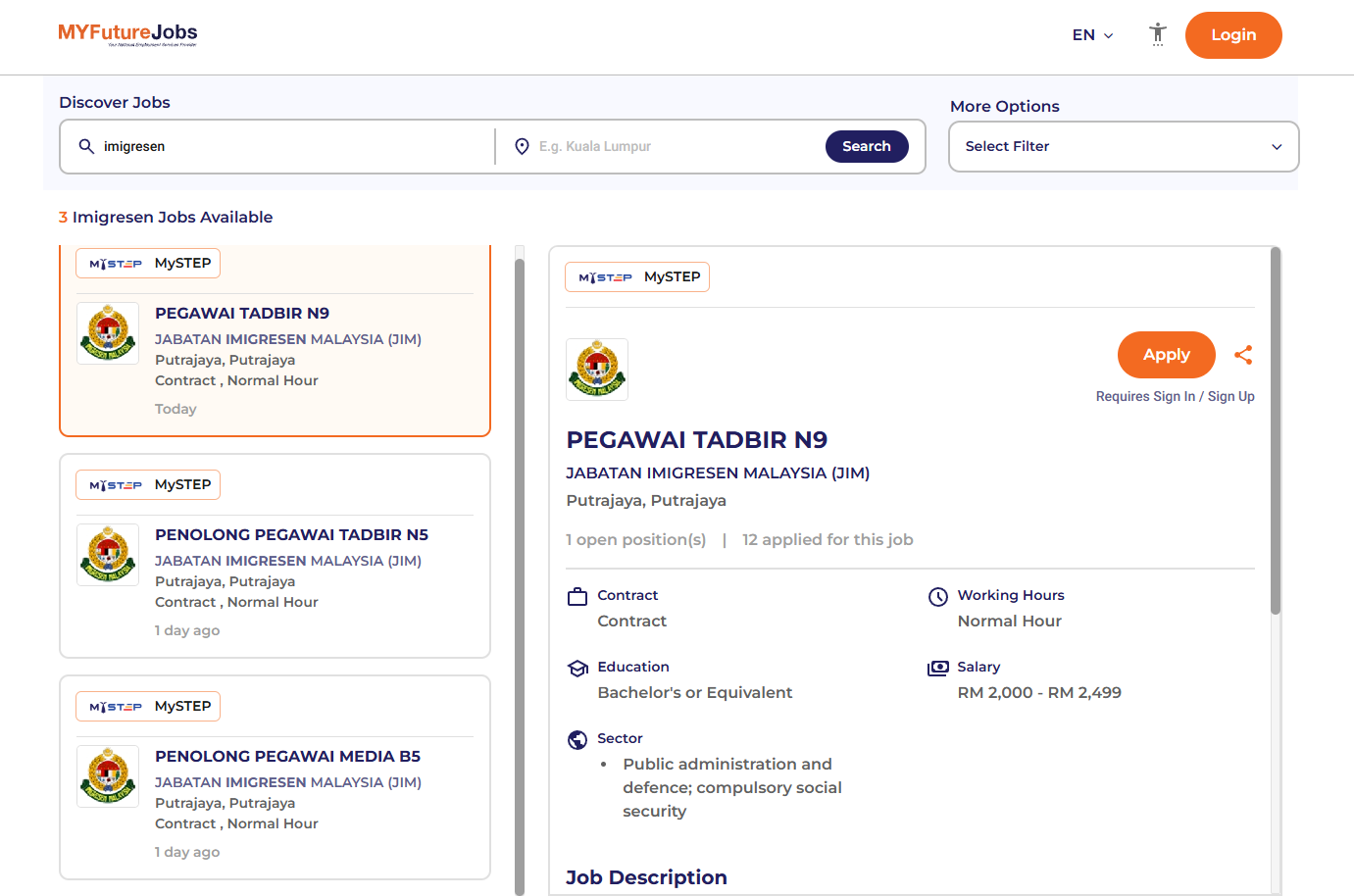Open the PEGAWAI TADBIR N9 job card title
This screenshot has width=1354, height=896.
pyautogui.click(x=242, y=314)
